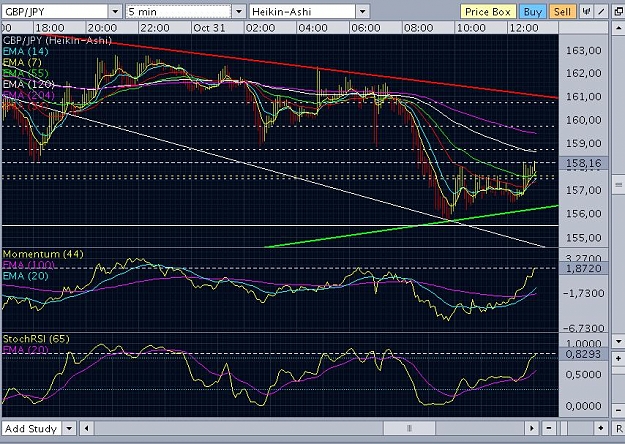Click the 155,00 price axis value
625x444 pixels.
coord(584,238)
